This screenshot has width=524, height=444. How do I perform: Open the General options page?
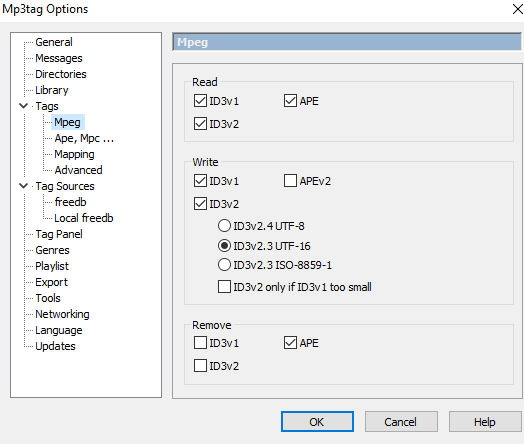54,42
